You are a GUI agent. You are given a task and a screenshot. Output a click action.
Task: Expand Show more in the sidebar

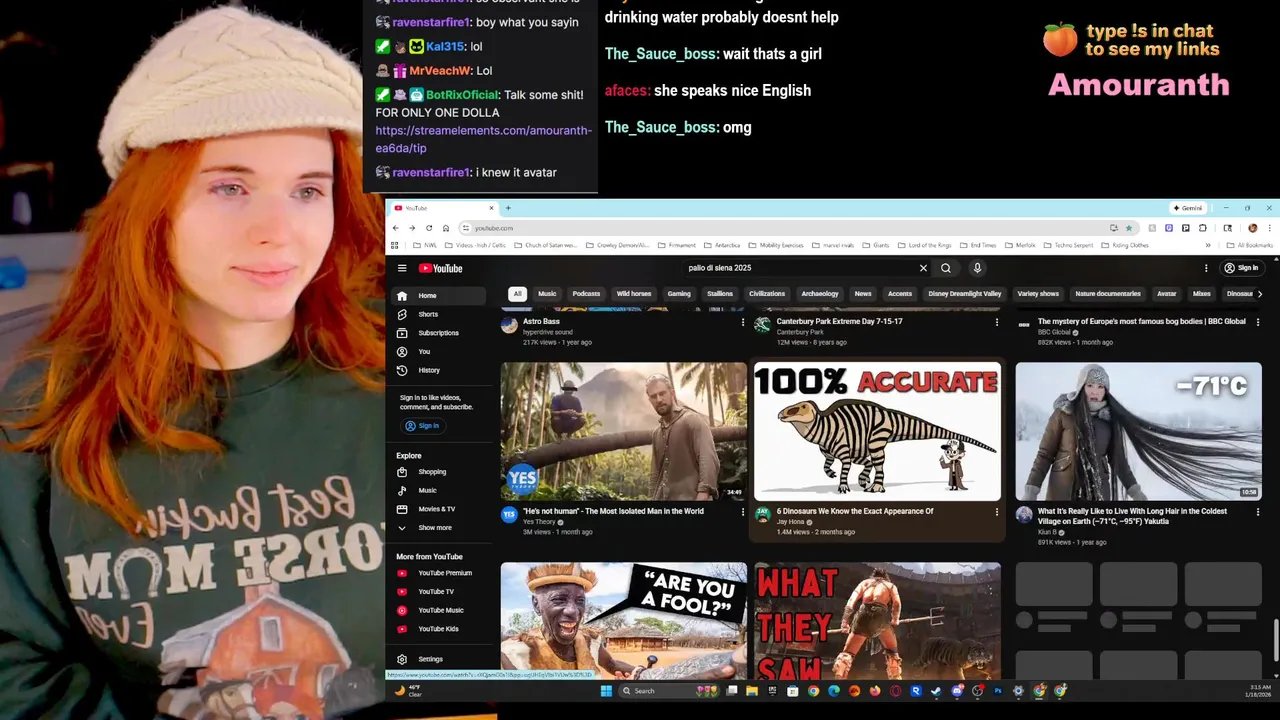point(437,527)
